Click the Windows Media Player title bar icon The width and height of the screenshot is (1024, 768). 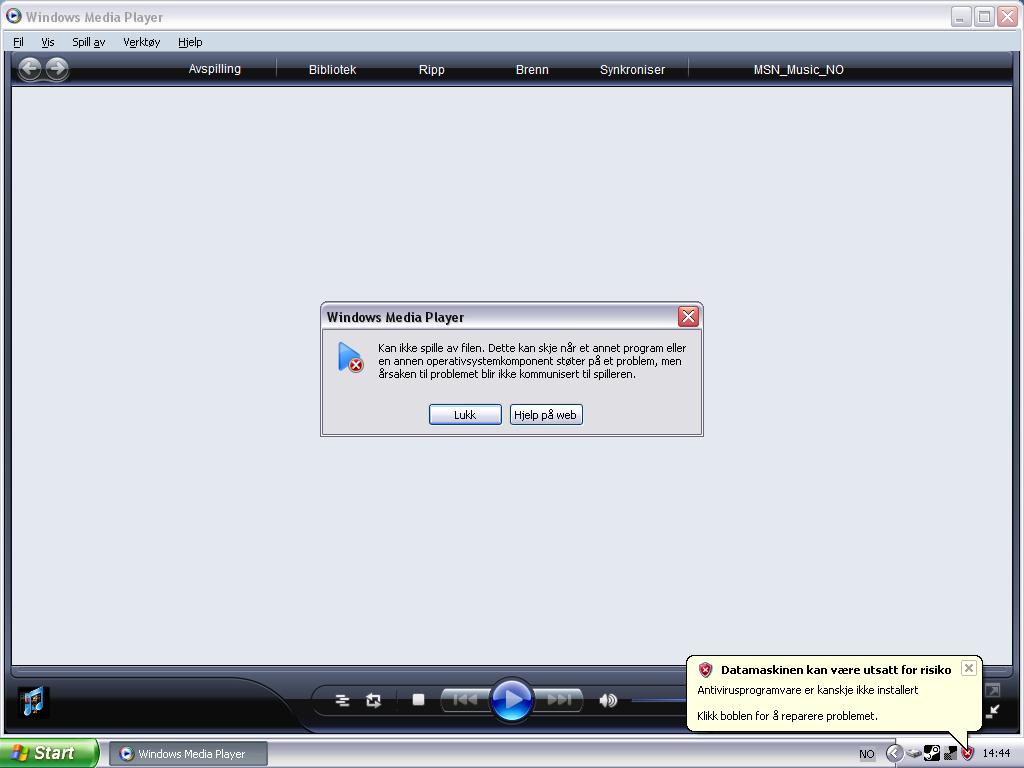point(13,16)
